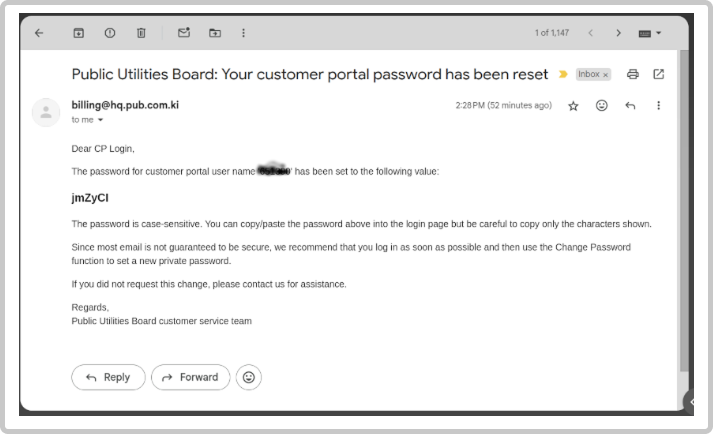Remove the Inbox label
The image size is (713, 434).
tap(605, 75)
